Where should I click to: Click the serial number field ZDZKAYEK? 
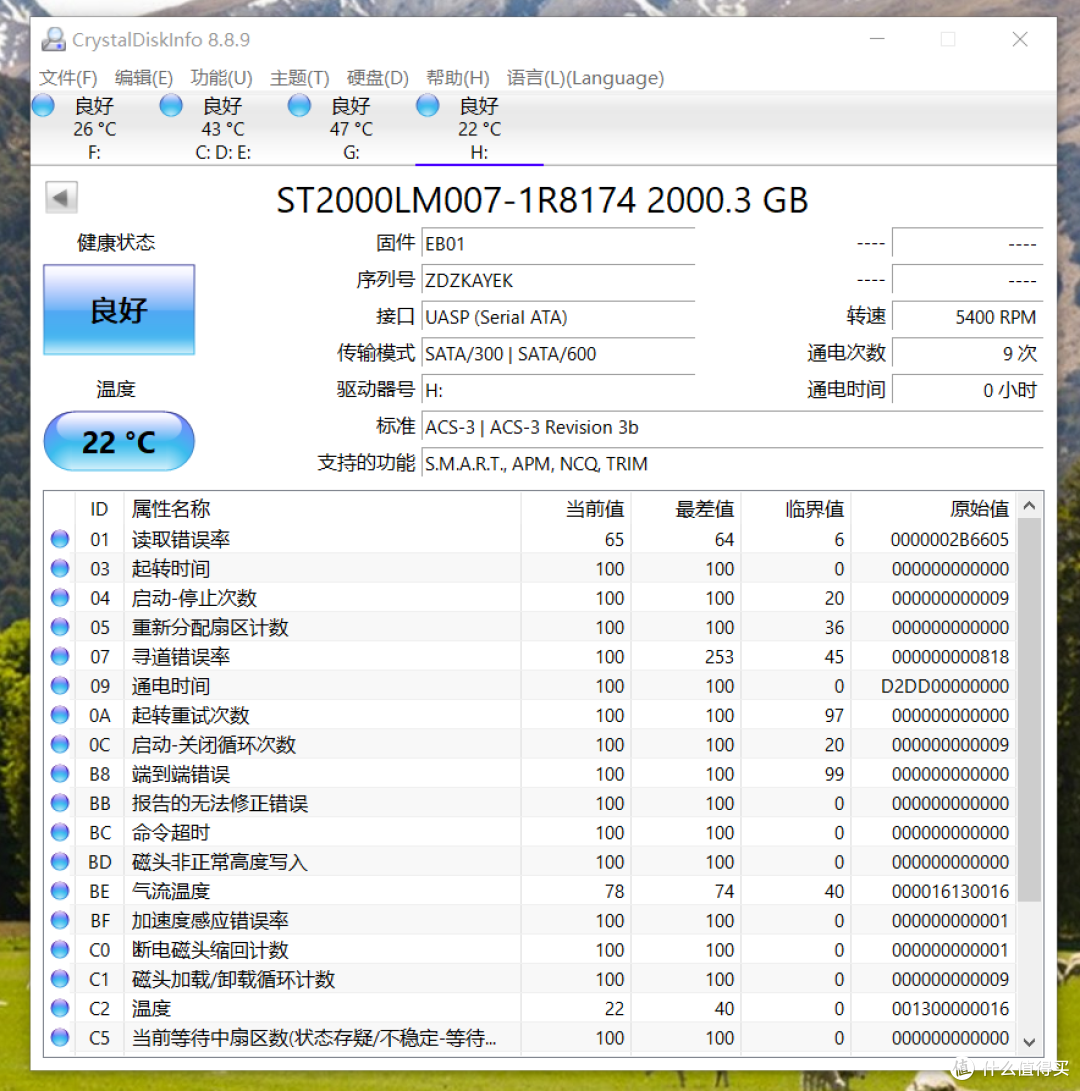click(x=558, y=280)
